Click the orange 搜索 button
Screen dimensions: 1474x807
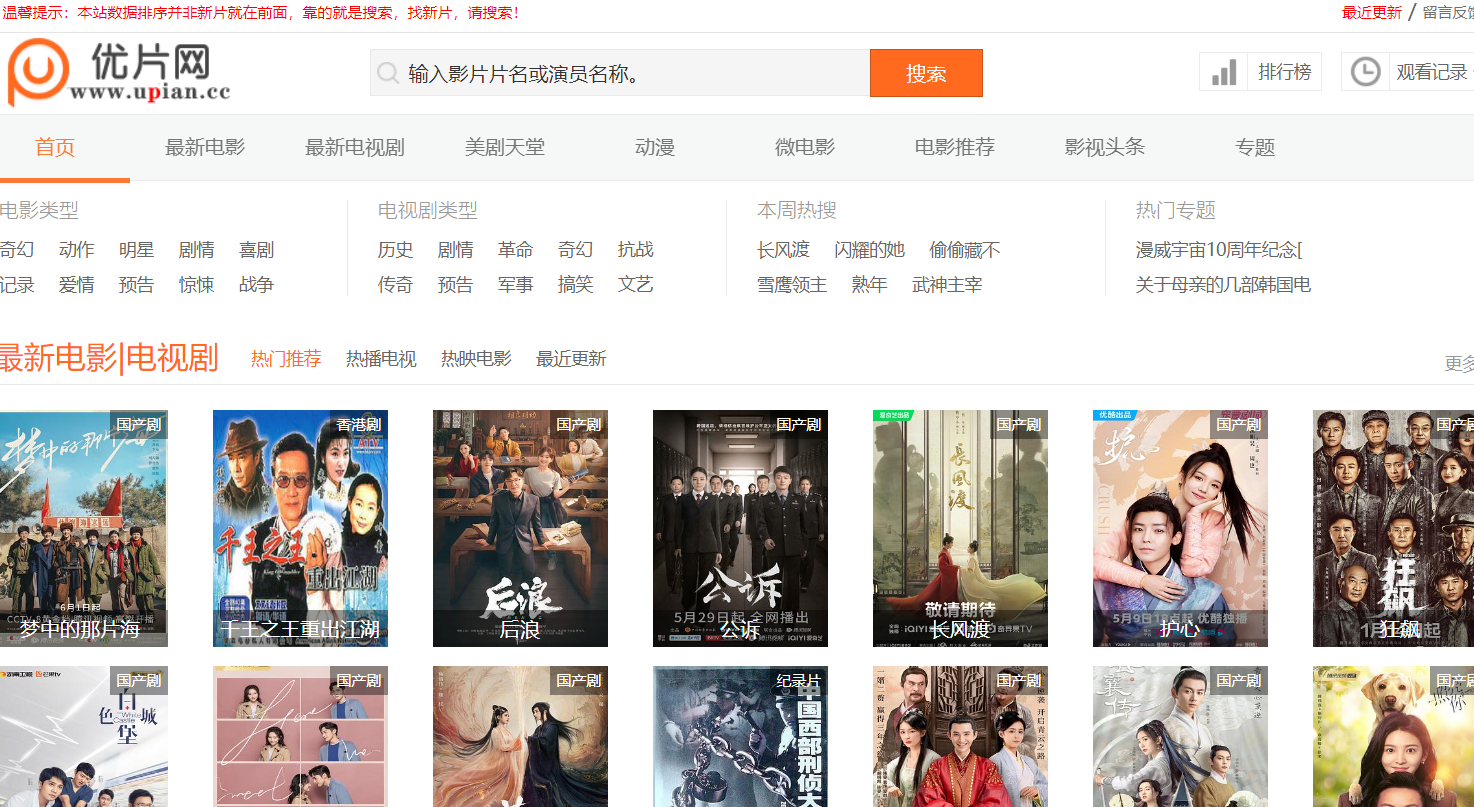pyautogui.click(x=926, y=73)
